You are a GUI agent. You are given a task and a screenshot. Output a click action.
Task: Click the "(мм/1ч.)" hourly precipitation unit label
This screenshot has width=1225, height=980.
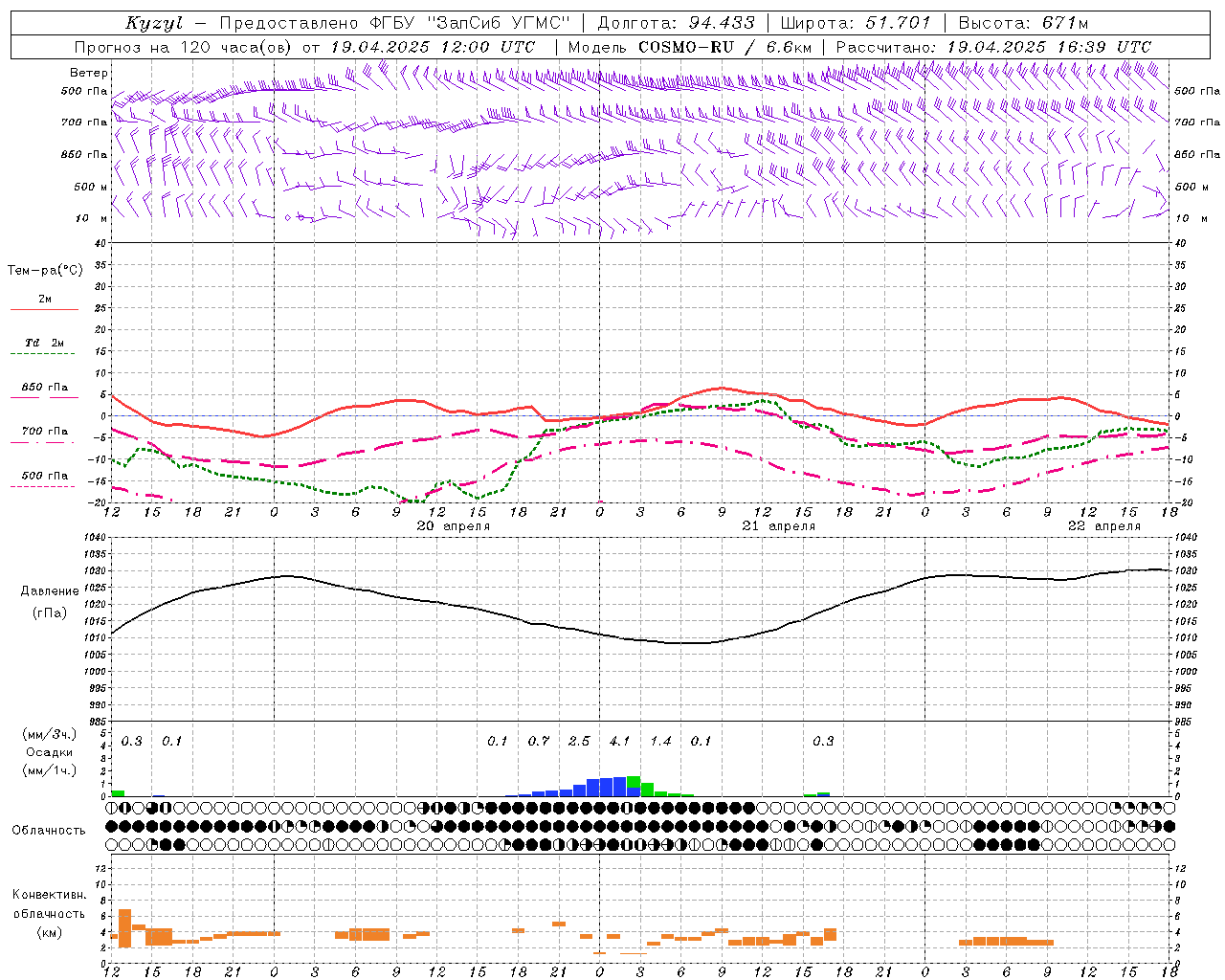[x=49, y=770]
